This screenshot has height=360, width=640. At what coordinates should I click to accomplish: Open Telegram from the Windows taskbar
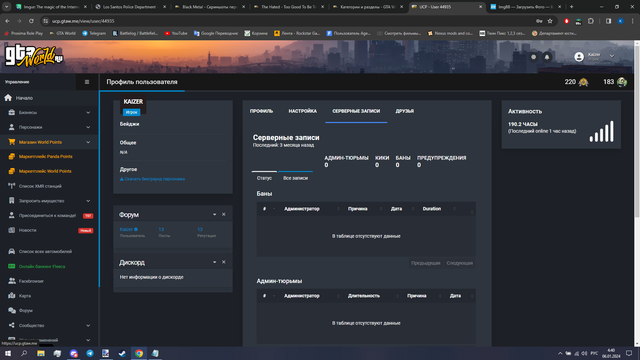(90, 353)
